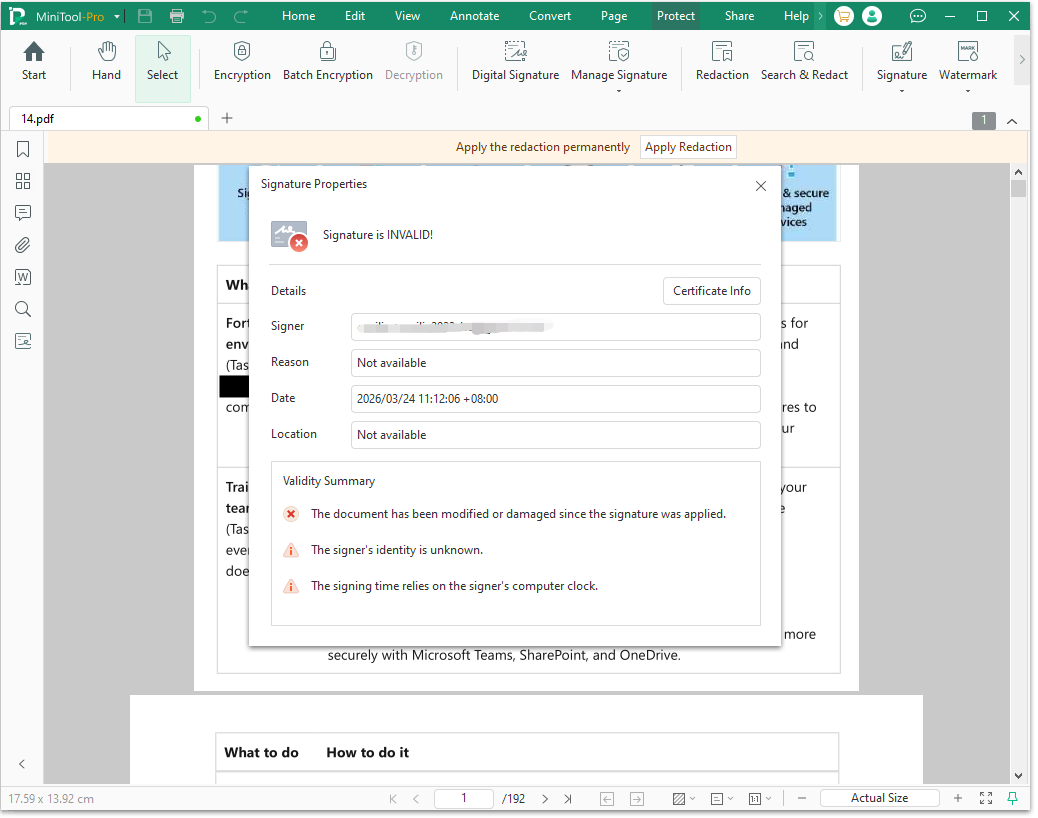
Task: Expand the Watermark dropdown menu
Action: coord(968,90)
